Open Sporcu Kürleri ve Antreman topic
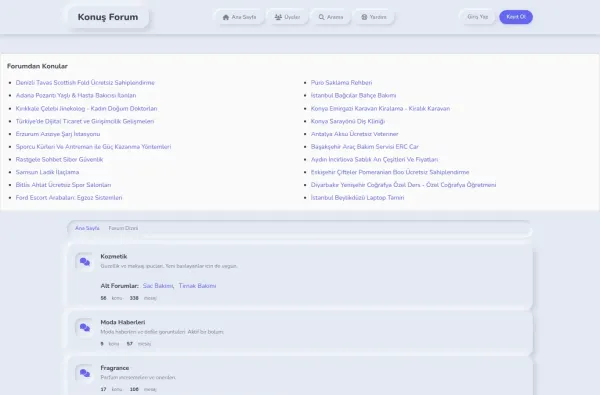Screen dimensions: 600x395 (x=93, y=147)
